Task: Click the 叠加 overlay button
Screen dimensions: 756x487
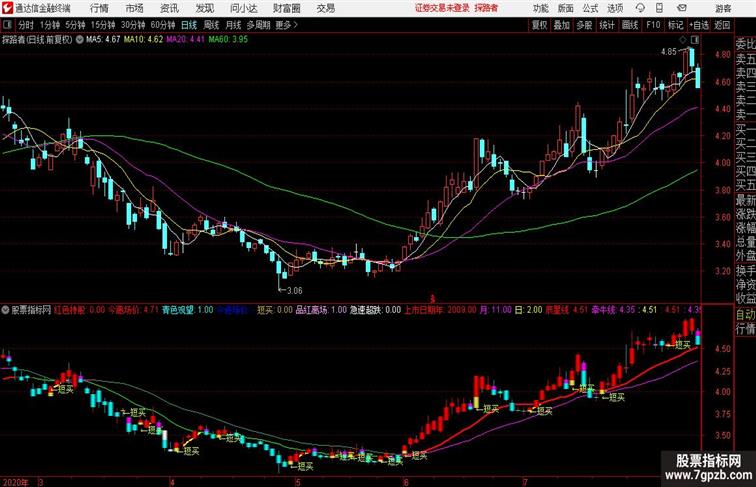Action: pyautogui.click(x=562, y=25)
